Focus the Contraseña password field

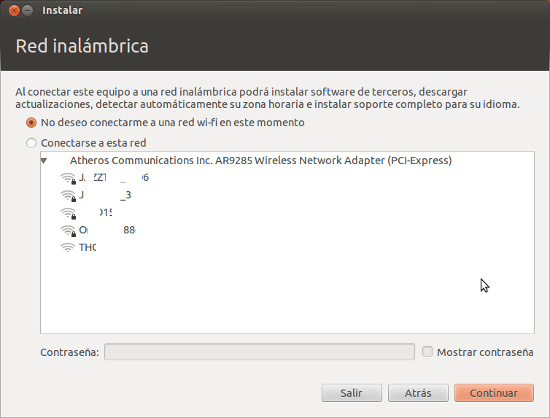point(259,352)
